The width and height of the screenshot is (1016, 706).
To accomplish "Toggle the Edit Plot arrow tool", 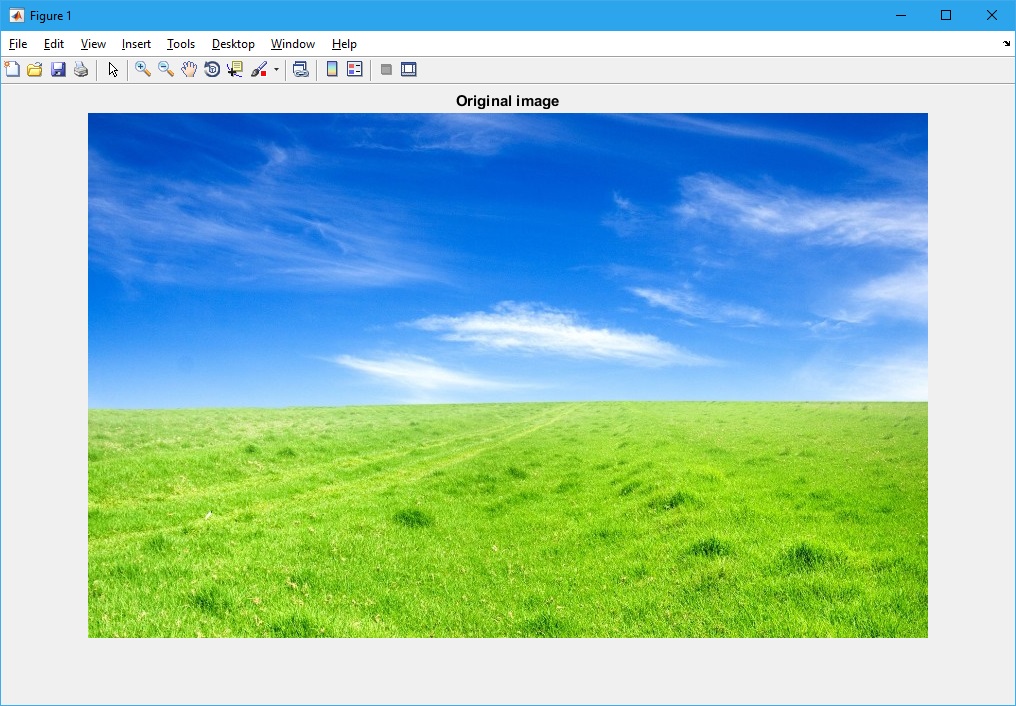I will 113,70.
